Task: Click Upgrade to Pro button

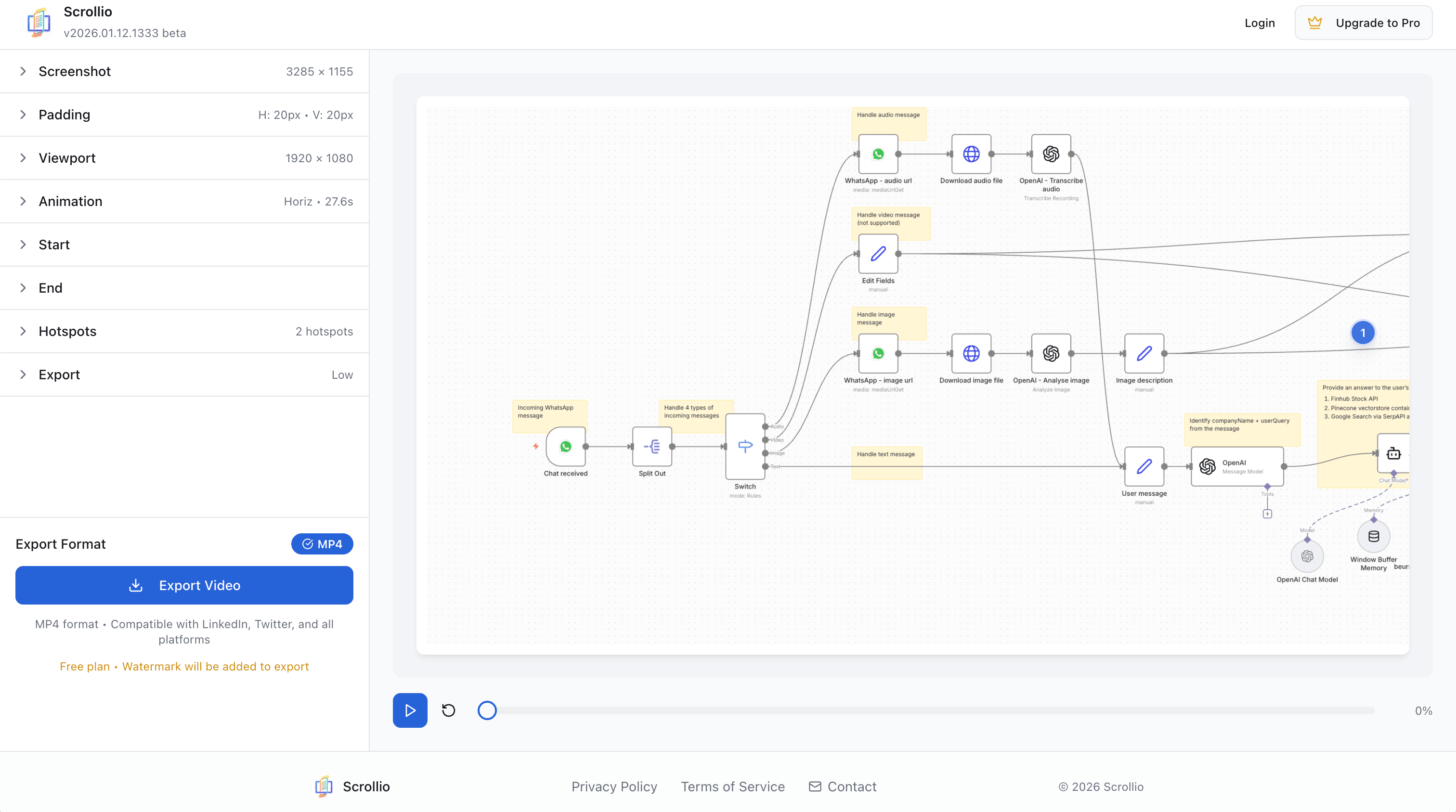Action: click(1363, 23)
